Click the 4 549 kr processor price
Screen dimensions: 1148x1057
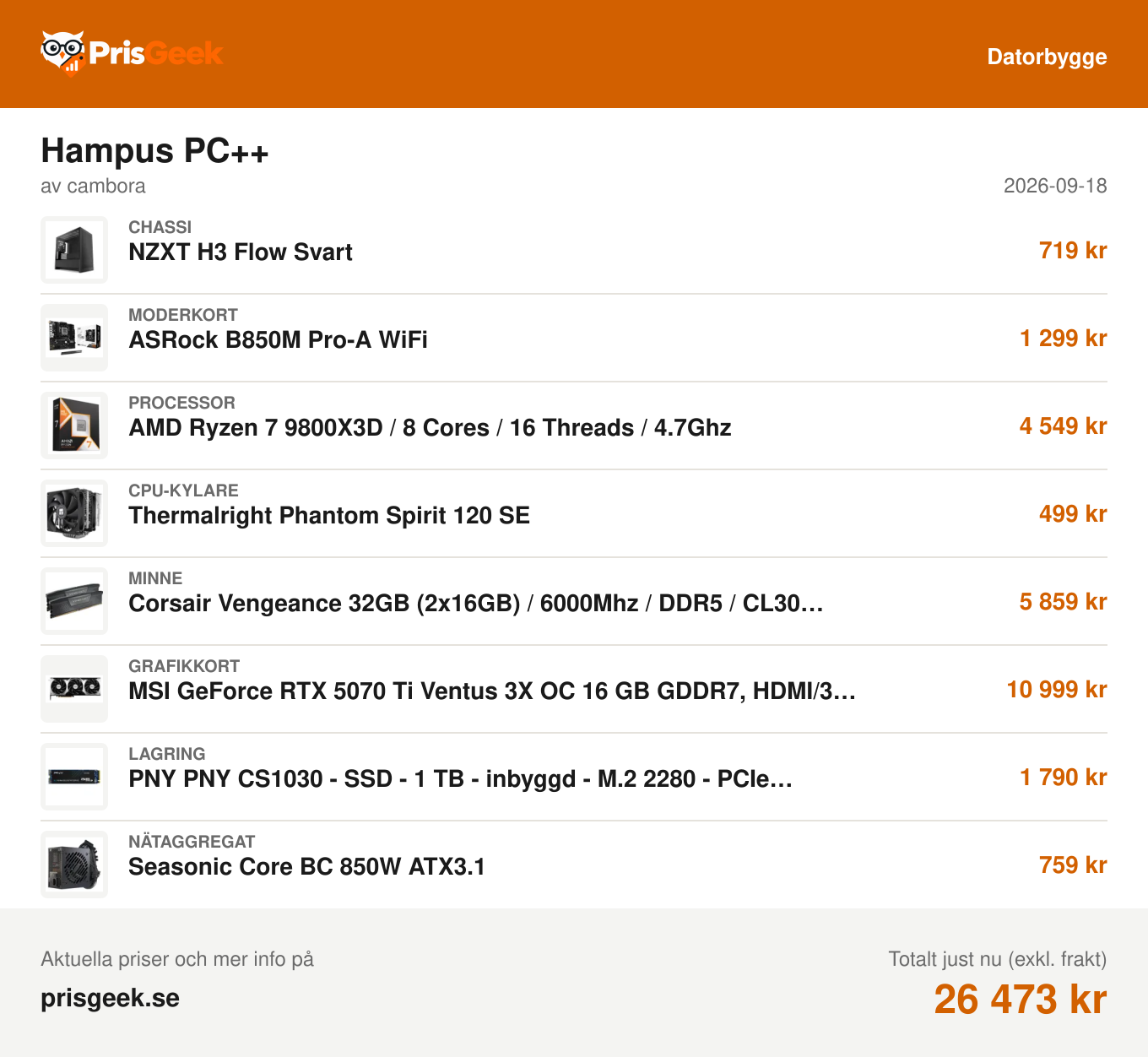coord(1064,426)
